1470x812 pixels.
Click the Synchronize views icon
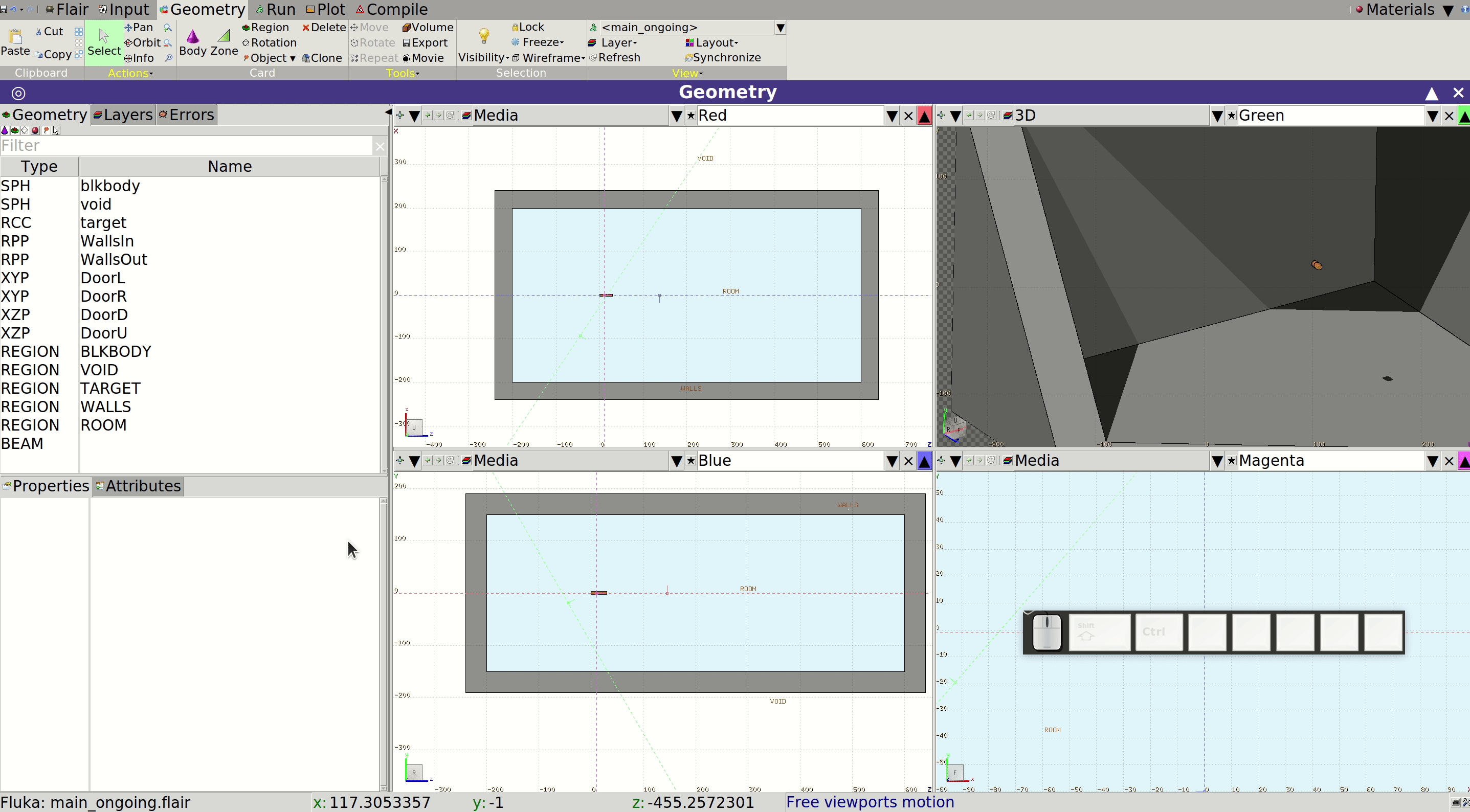[x=689, y=58]
